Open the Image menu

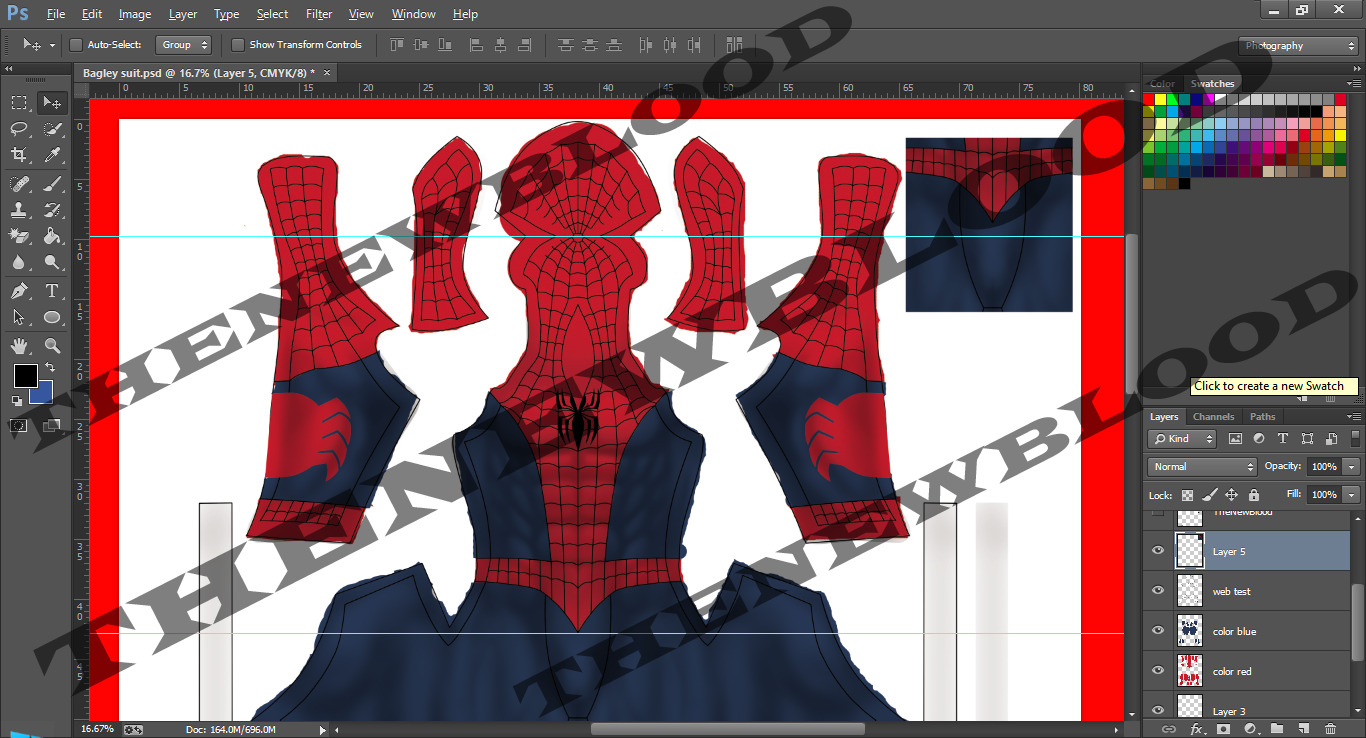pyautogui.click(x=135, y=14)
